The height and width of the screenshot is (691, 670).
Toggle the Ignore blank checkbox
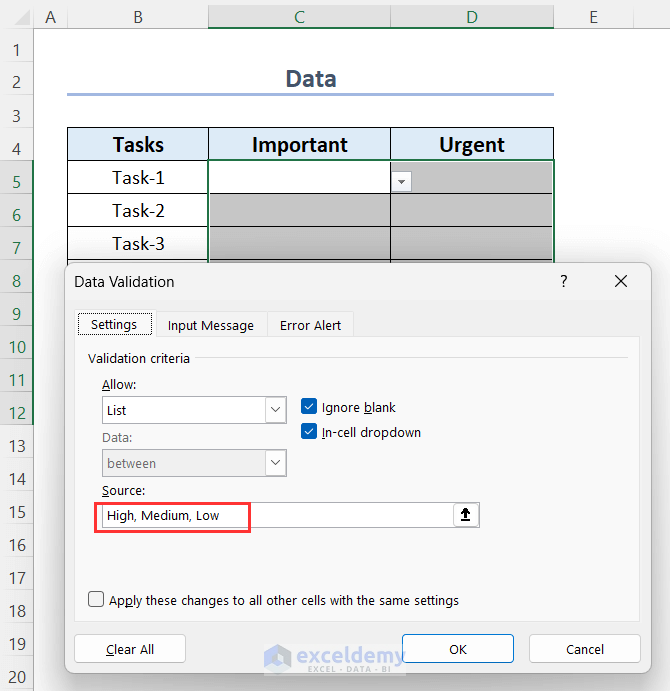309,407
